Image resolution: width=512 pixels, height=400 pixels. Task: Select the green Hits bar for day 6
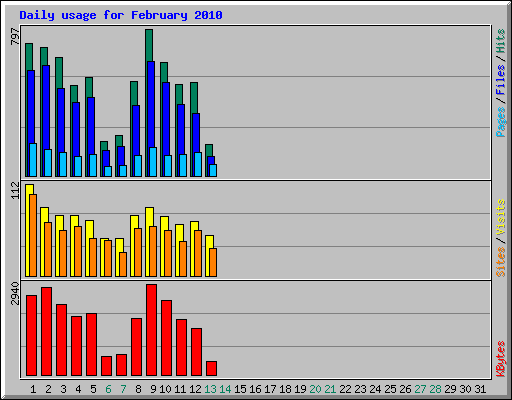(x=104, y=146)
